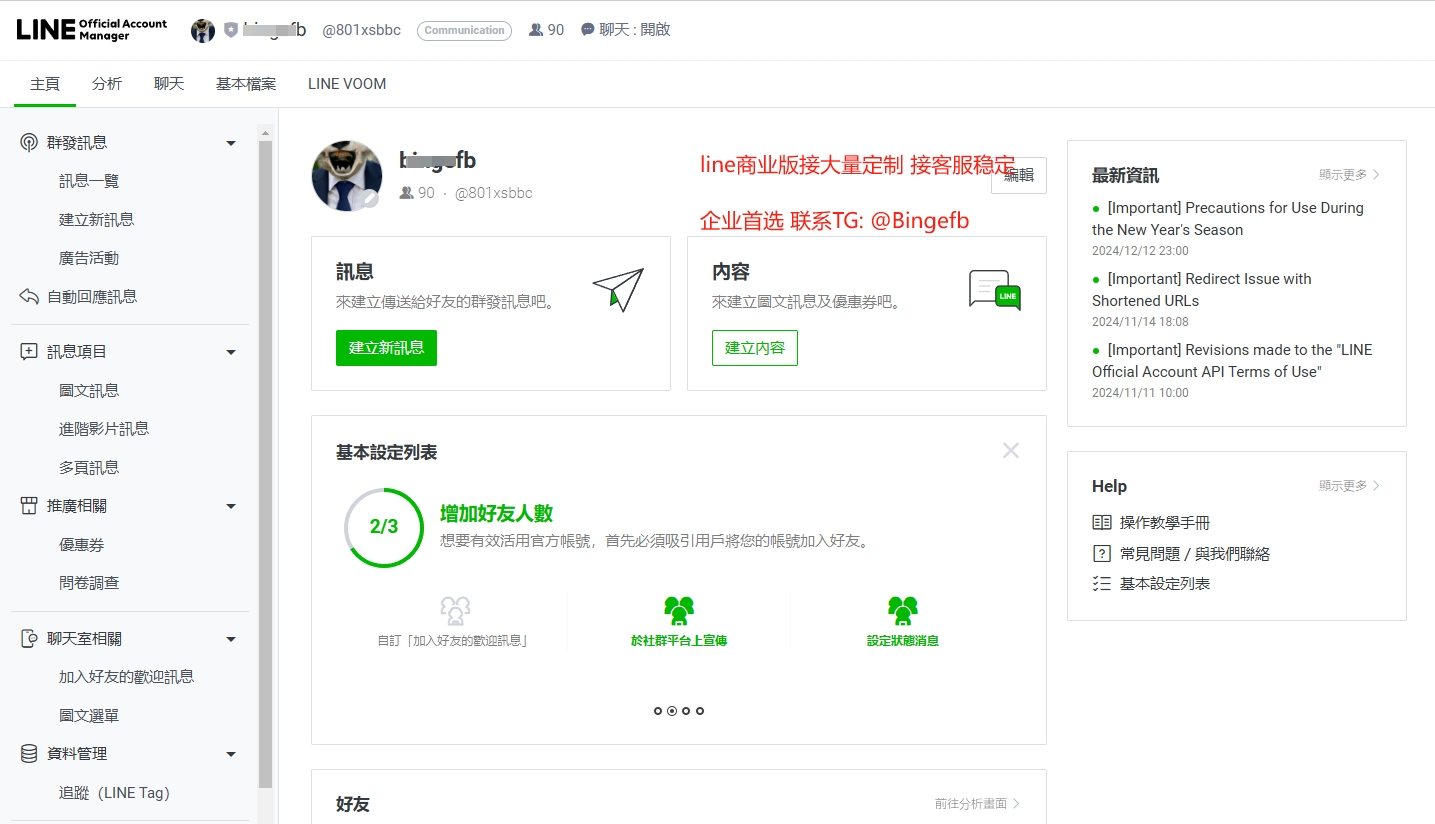Viewport: 1435px width, 824px height.
Task: Collapse the 聊天室相關 sidebar section
Action: point(231,639)
